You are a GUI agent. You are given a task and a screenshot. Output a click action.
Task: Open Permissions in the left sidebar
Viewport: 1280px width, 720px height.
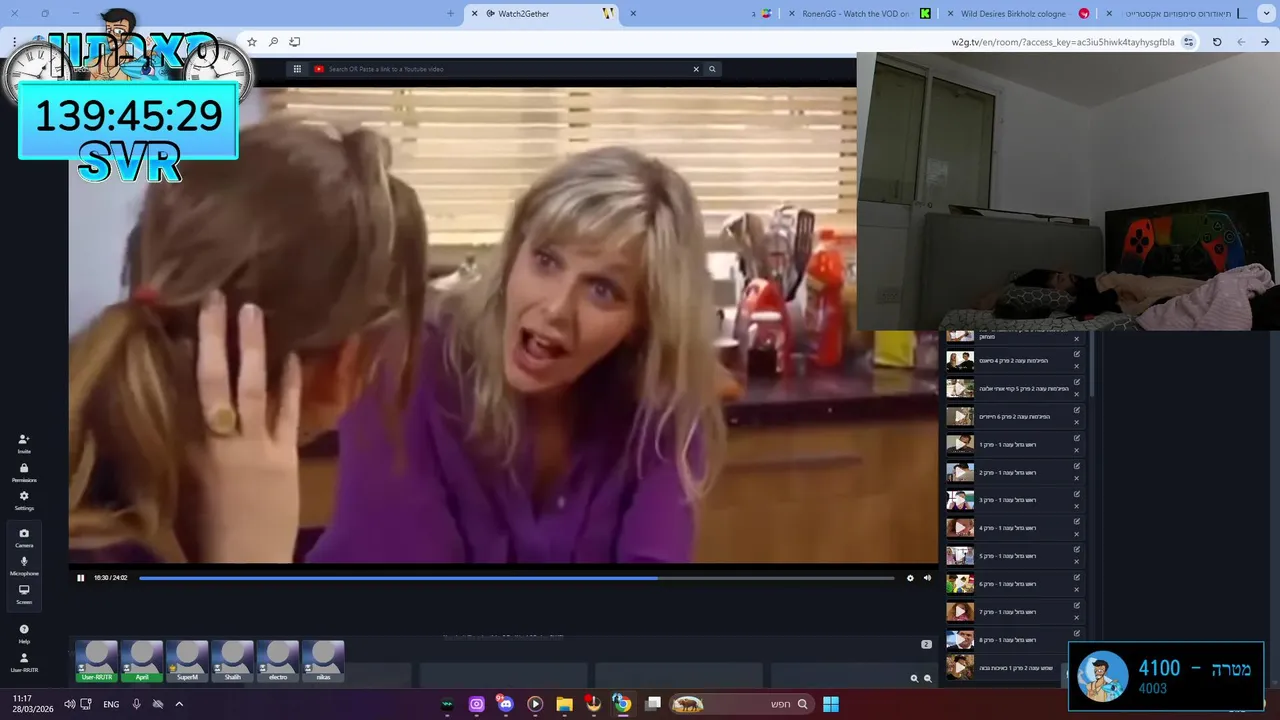click(24, 473)
